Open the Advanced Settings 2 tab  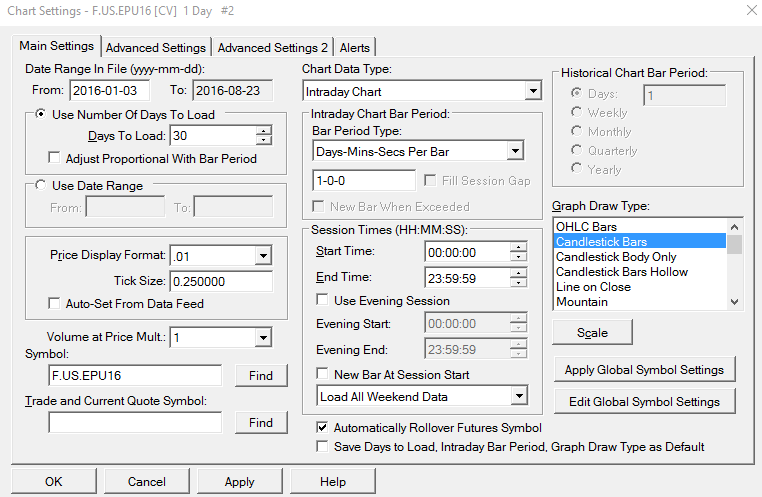[x=272, y=48]
